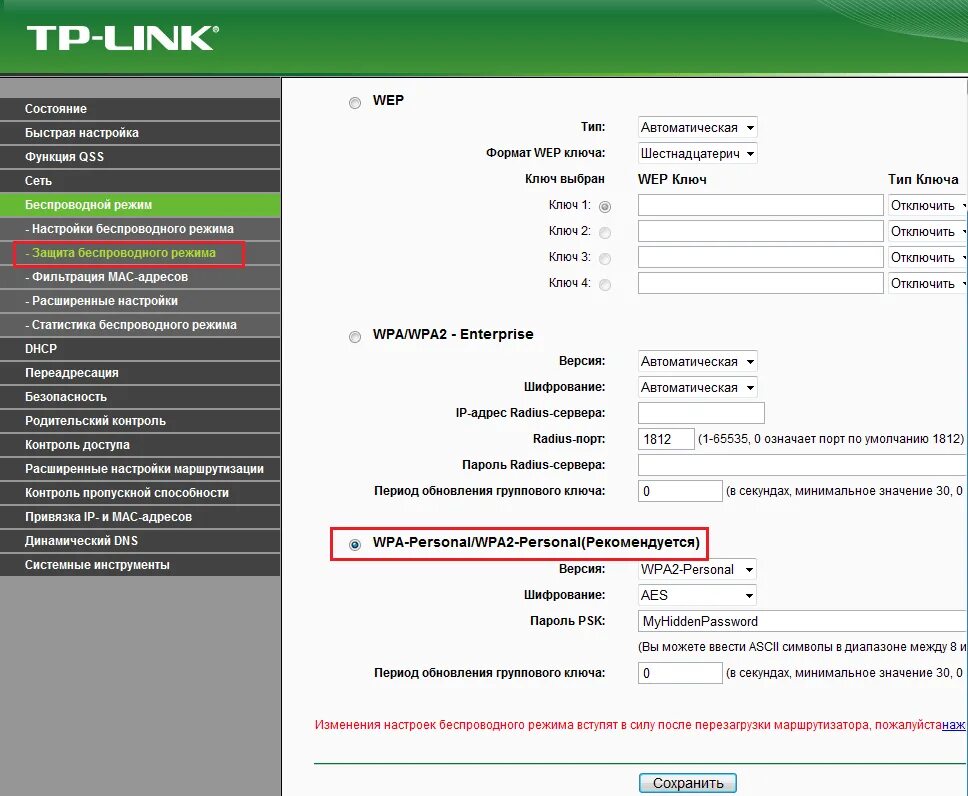Select the WEP security radio button

coord(355,103)
